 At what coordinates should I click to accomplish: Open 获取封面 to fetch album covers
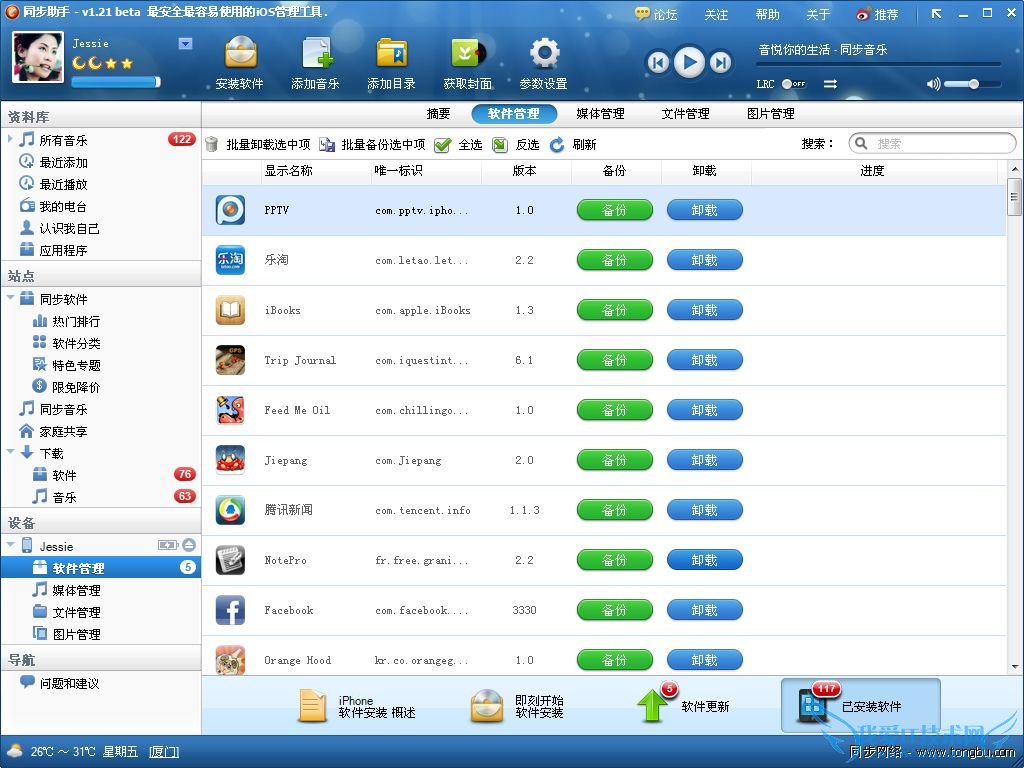click(x=467, y=60)
